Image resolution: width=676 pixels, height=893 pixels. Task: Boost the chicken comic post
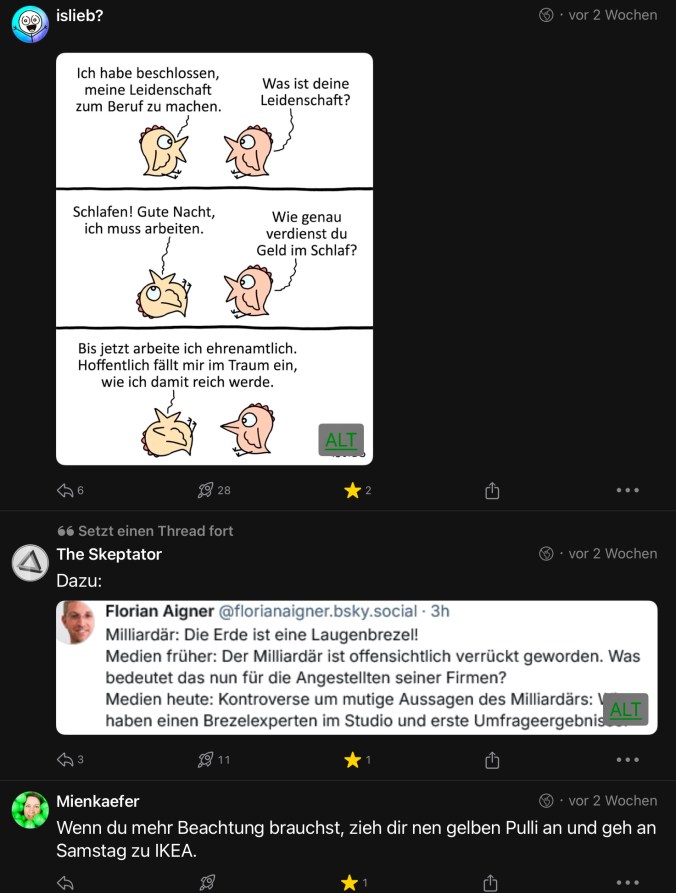[206, 490]
